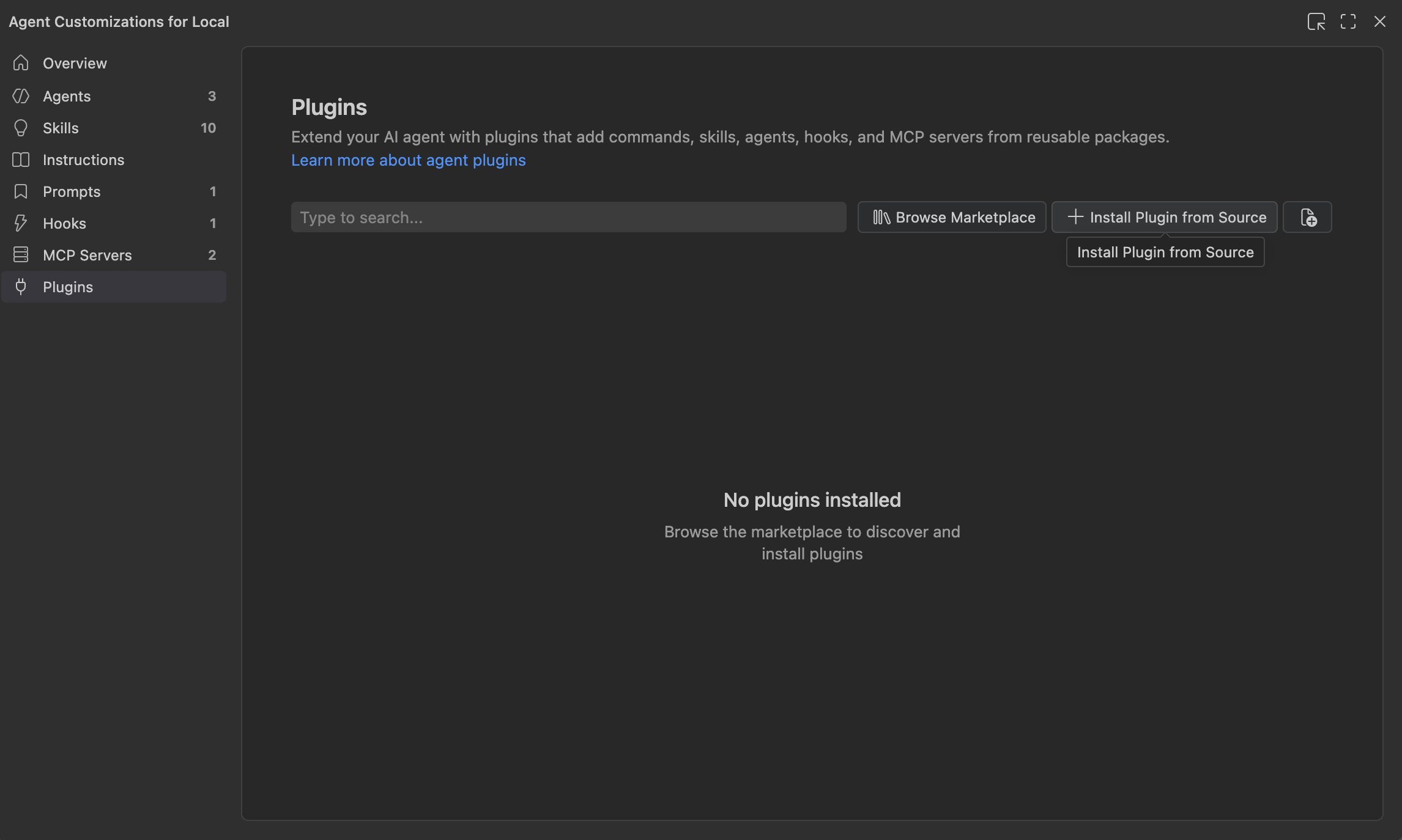Focus the Type to search field
The height and width of the screenshot is (840, 1402).
point(569,217)
